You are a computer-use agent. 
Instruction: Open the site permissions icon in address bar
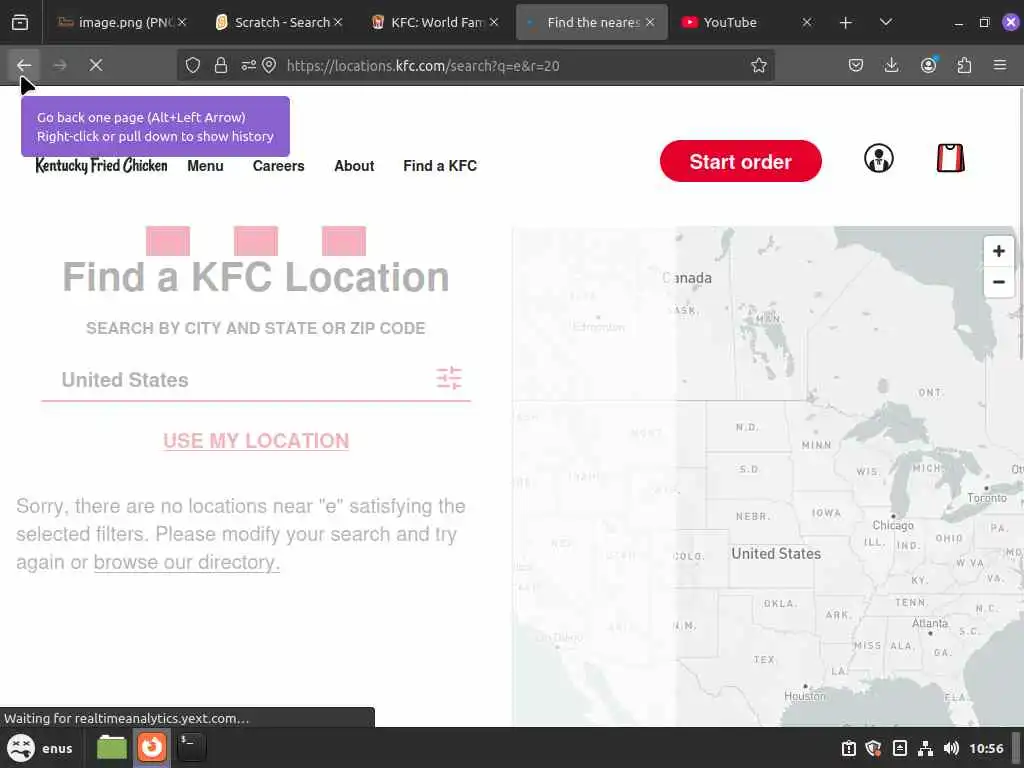248,65
